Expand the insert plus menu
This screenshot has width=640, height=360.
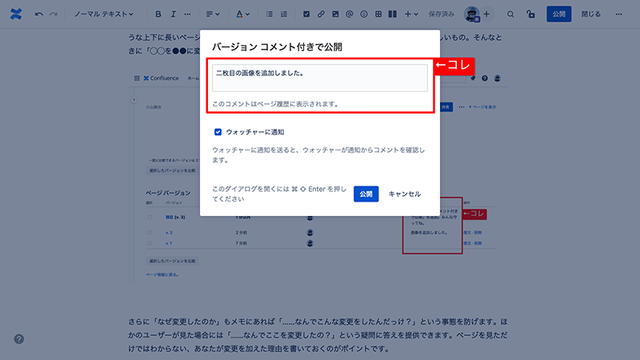[411, 14]
